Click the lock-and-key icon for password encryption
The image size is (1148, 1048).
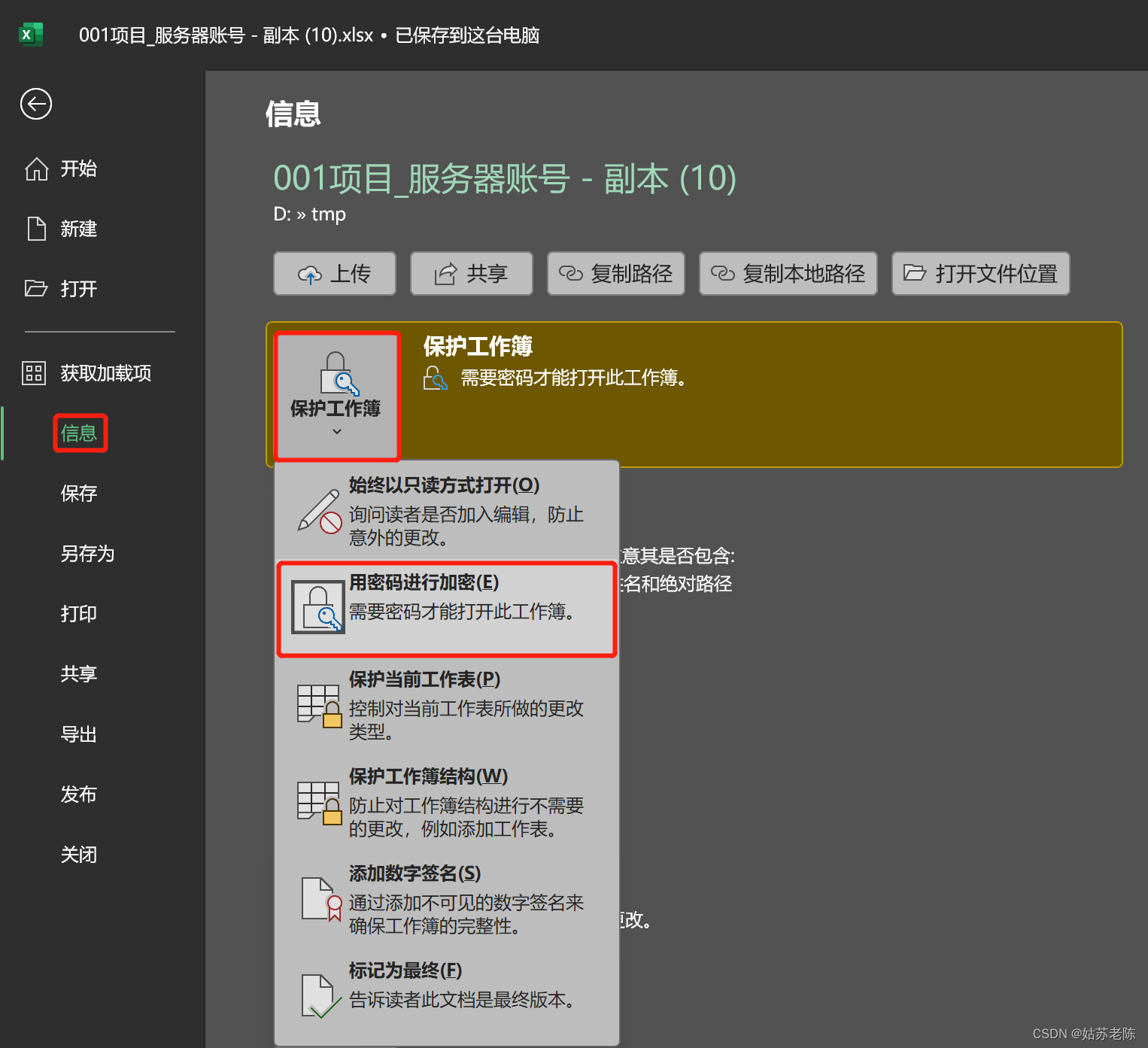click(x=318, y=608)
